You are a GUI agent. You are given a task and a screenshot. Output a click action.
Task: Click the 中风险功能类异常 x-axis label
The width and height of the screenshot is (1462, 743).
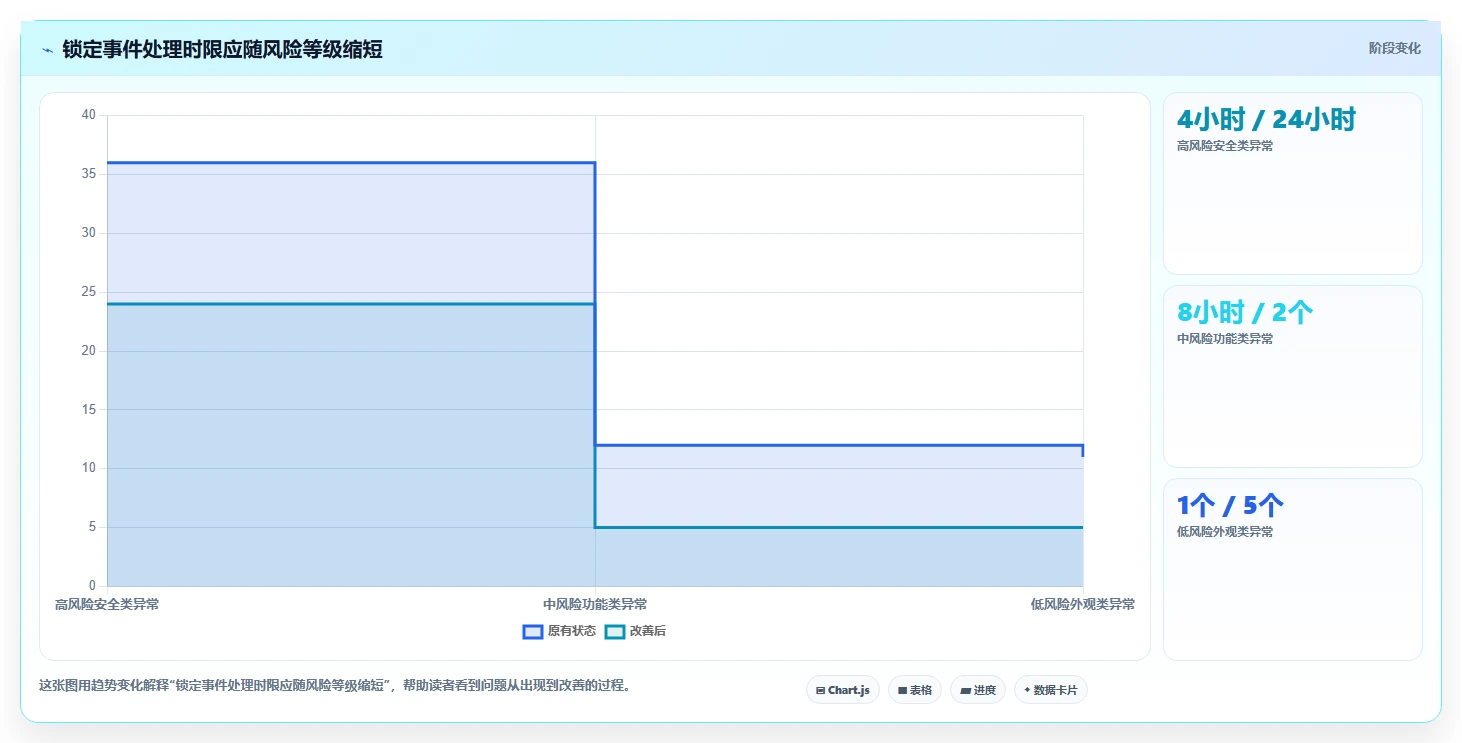pos(595,604)
